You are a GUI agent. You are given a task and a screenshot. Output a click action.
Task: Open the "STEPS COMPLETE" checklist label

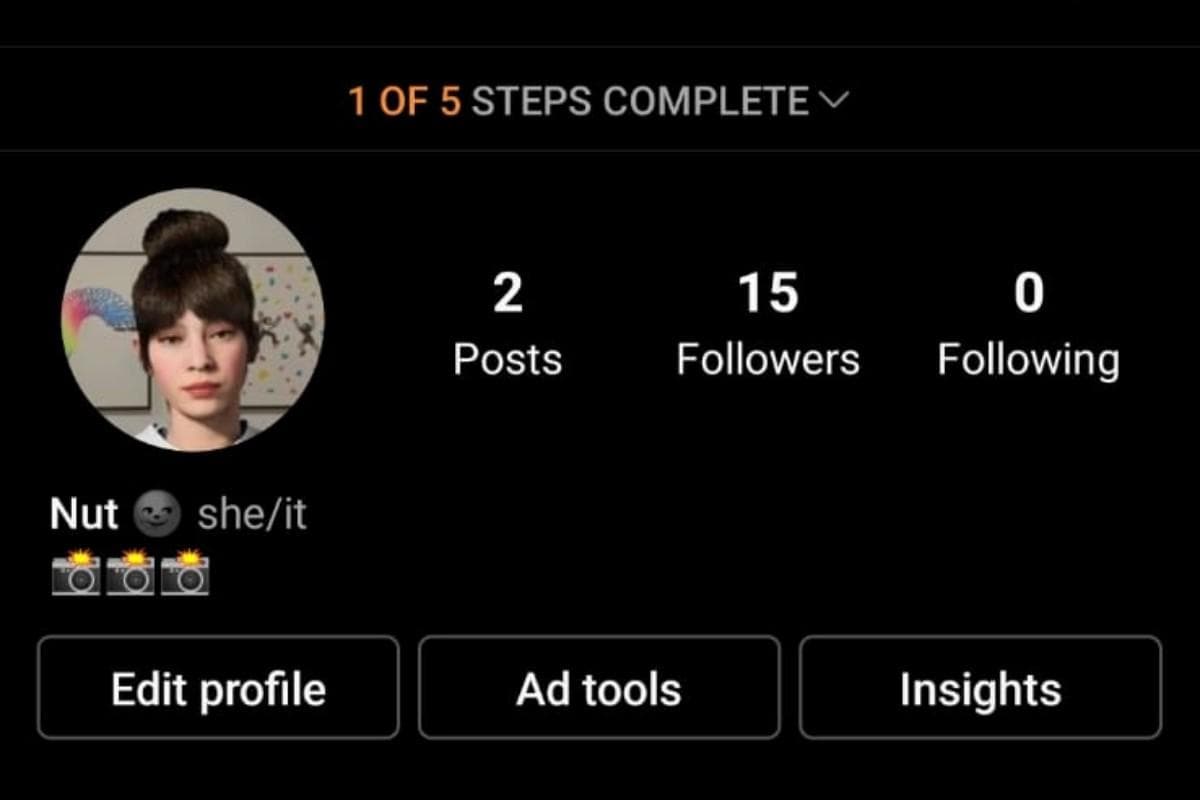click(x=640, y=101)
